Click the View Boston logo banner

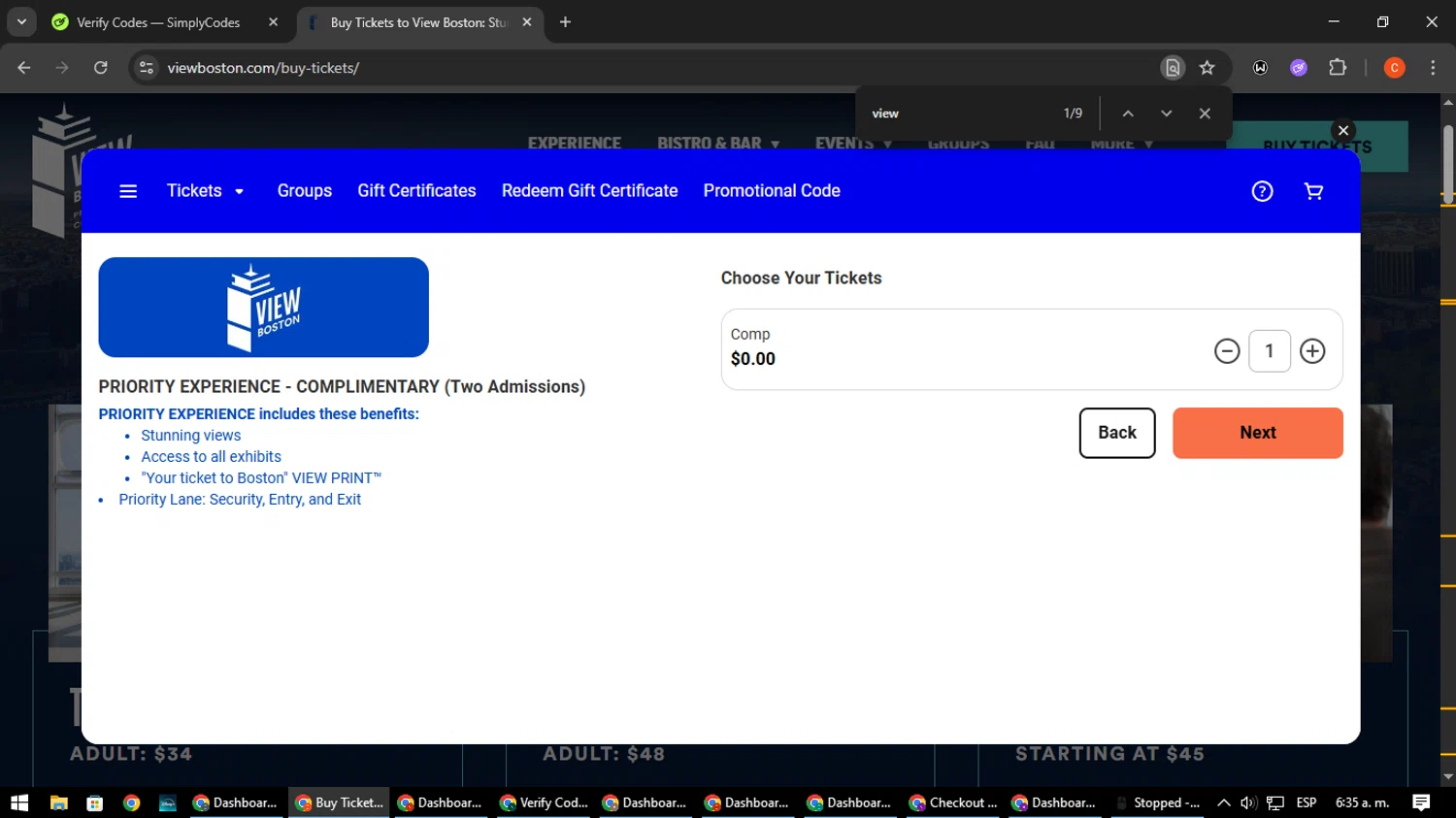point(264,307)
